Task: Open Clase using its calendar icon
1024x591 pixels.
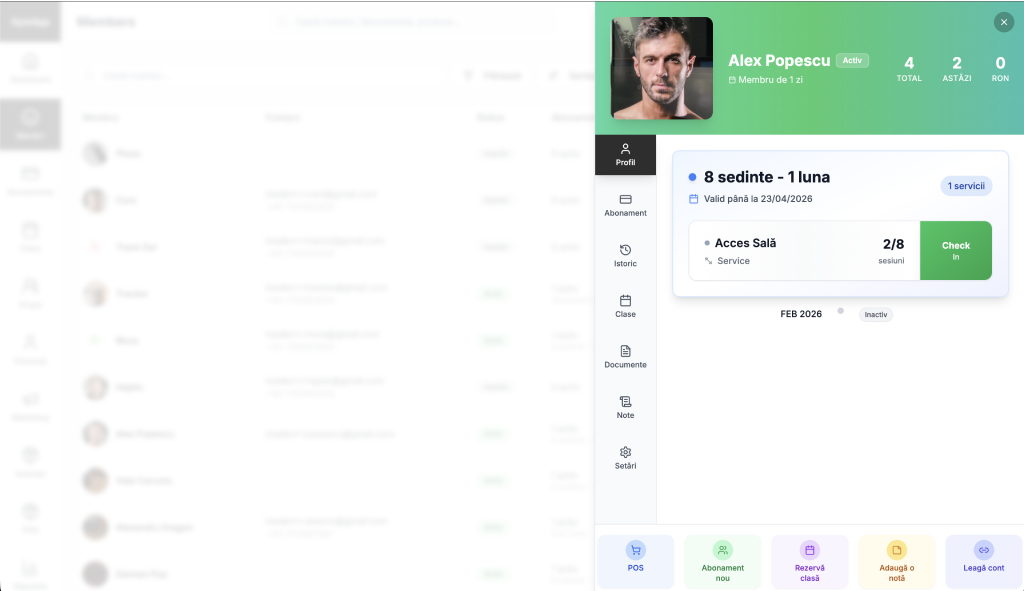Action: [x=625, y=301]
